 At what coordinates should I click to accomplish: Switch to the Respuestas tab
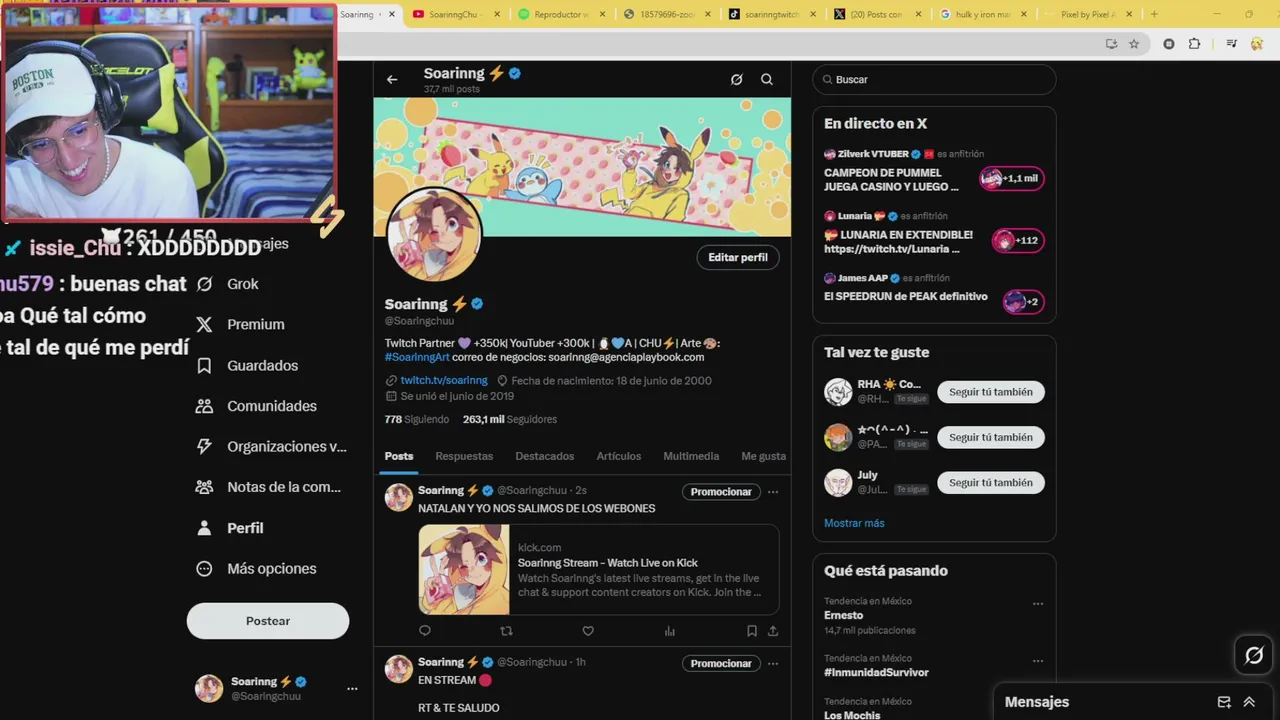(x=464, y=456)
